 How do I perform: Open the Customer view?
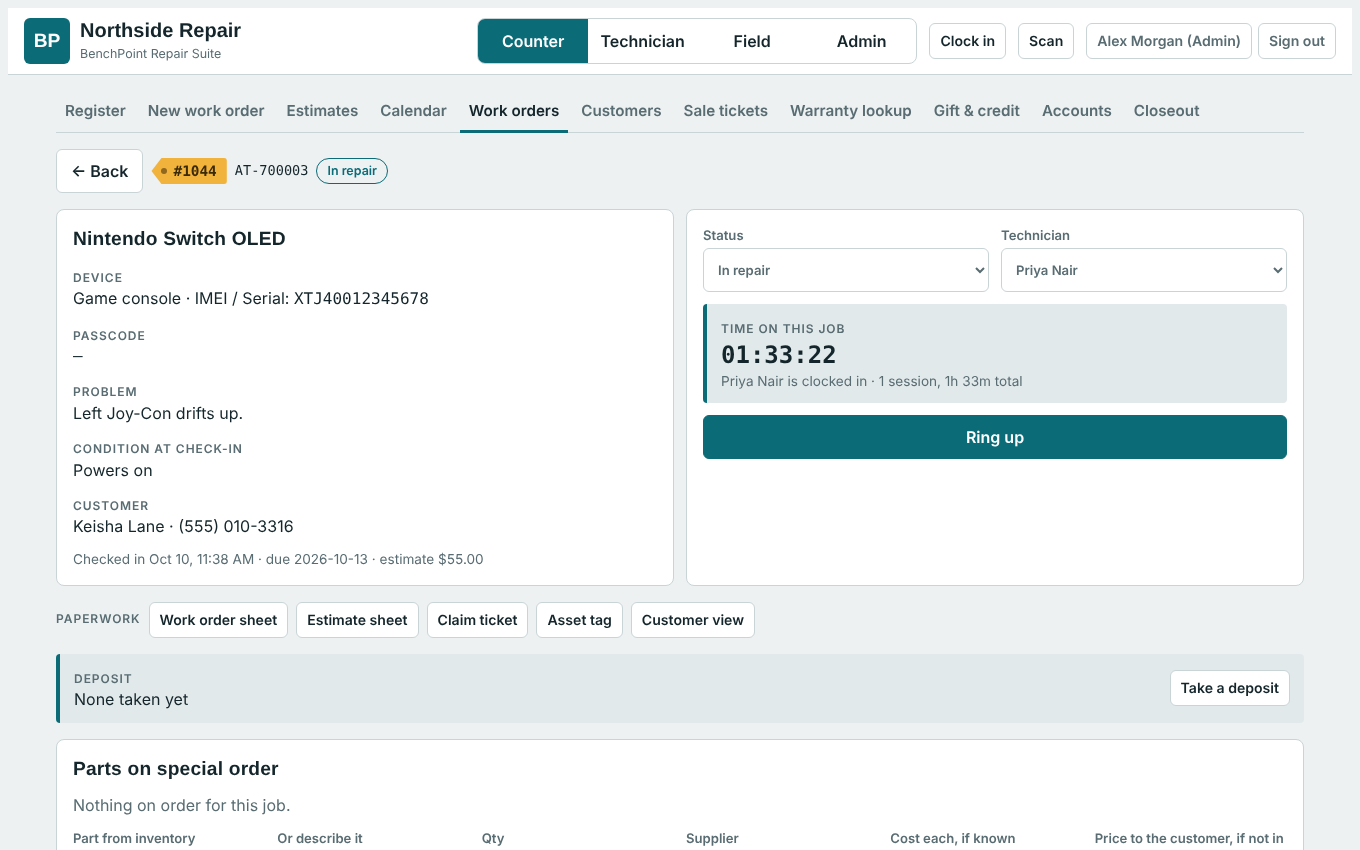click(x=693, y=620)
